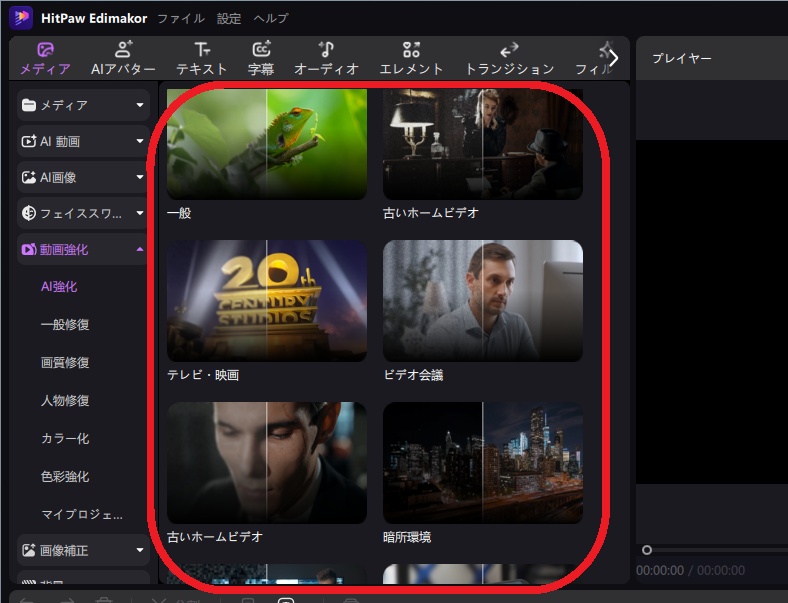Click the 暗所環境 label text
788x603 pixels.
point(407,537)
